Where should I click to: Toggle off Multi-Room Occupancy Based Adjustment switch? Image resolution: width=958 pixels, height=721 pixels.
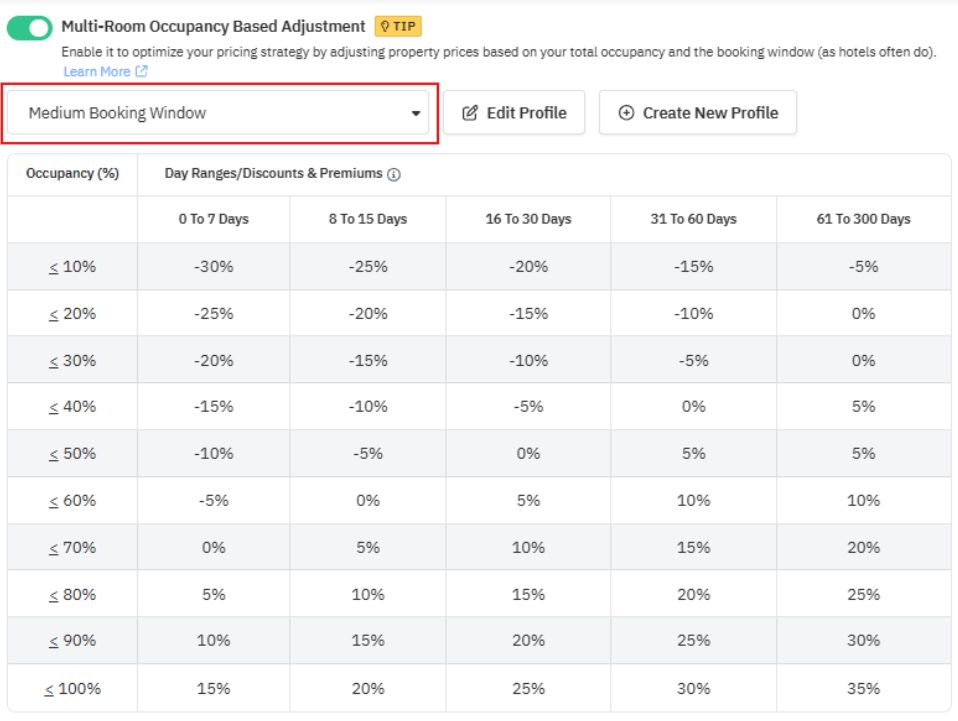pyautogui.click(x=29, y=27)
